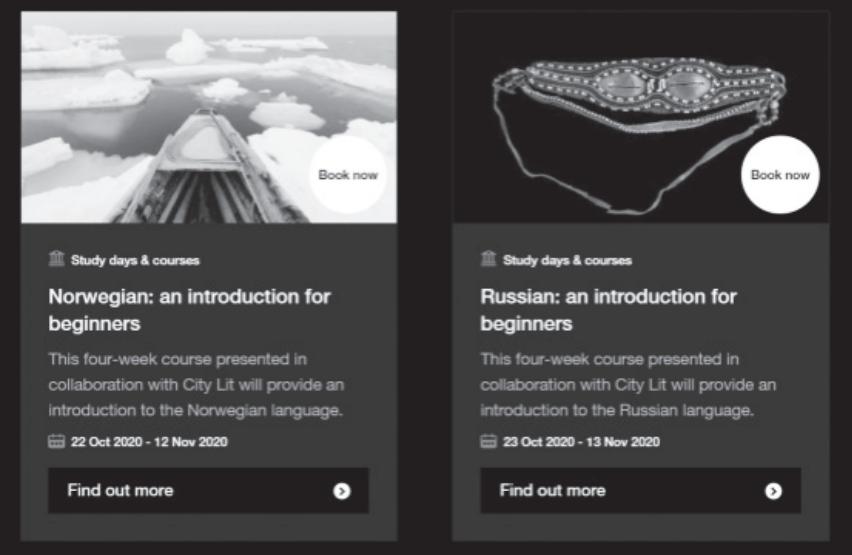The width and height of the screenshot is (852, 555).
Task: Select Study days & courses label on Norwegian card
Action: [135, 260]
